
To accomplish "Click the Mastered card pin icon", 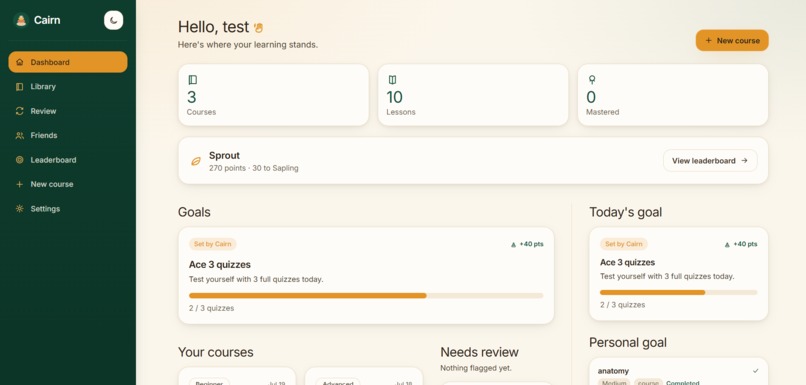I will point(592,80).
